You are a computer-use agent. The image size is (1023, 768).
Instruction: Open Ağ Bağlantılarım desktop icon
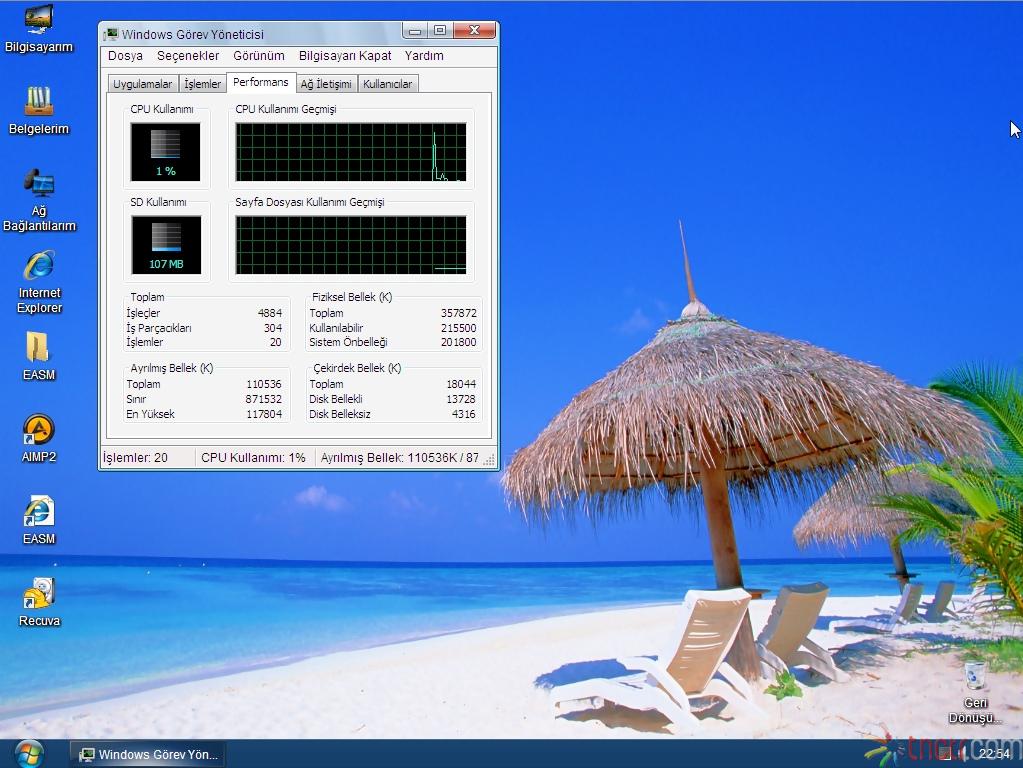[x=39, y=200]
